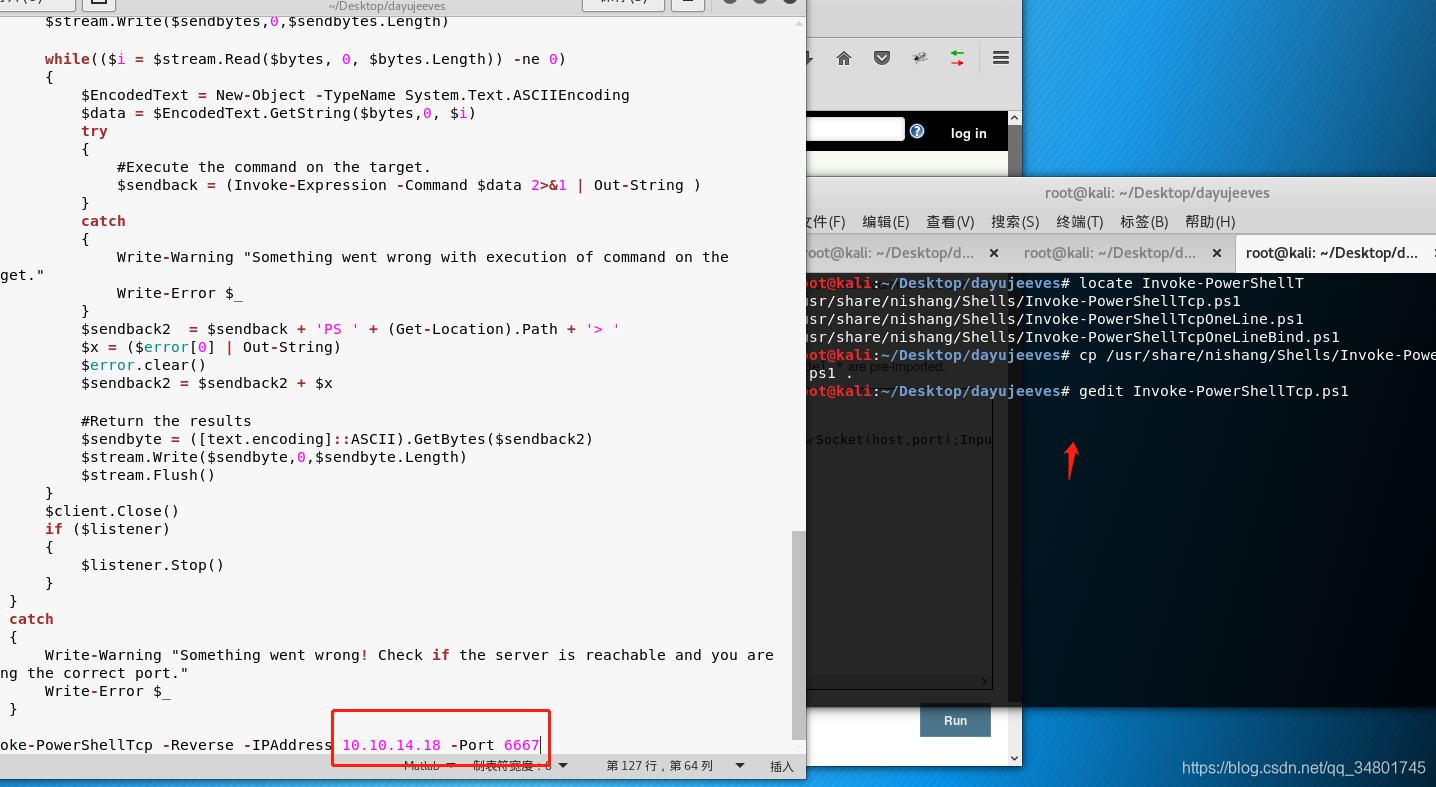Viewport: 1436px width, 787px height.
Task: Click Invoke-PowerShellTcpOneLineBind.ps1 path in terminal
Action: (x=1073, y=337)
